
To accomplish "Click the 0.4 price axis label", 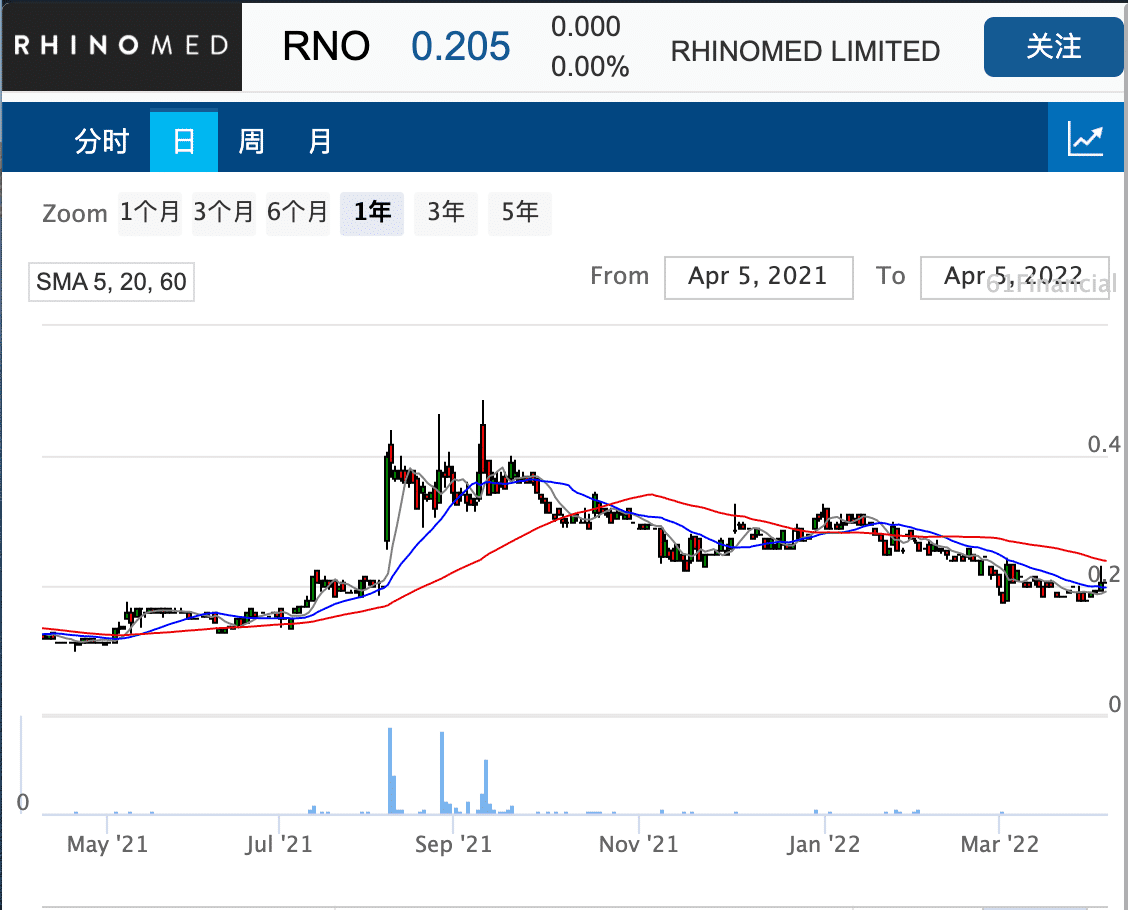I will pos(1104,445).
